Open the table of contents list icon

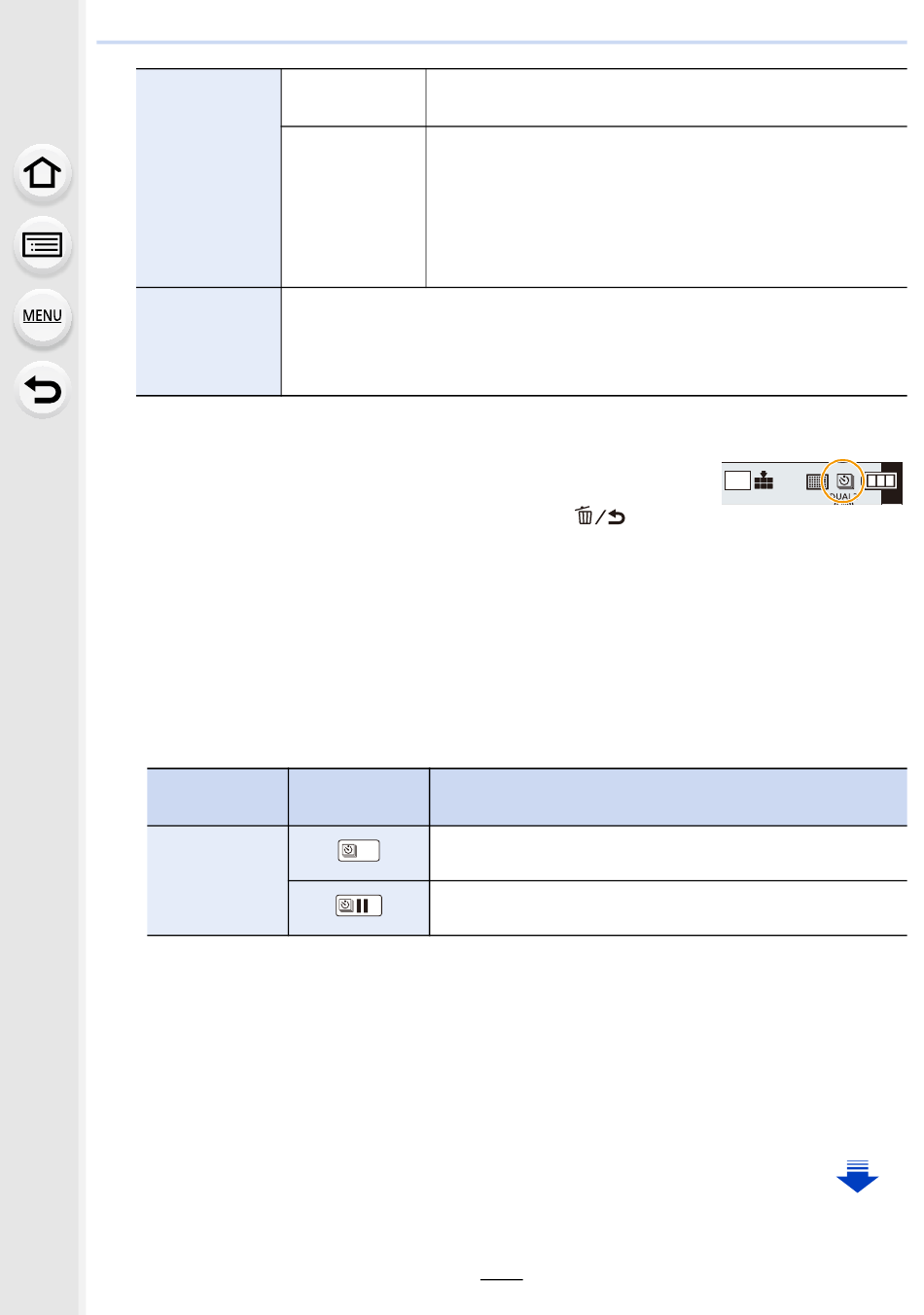[43, 245]
